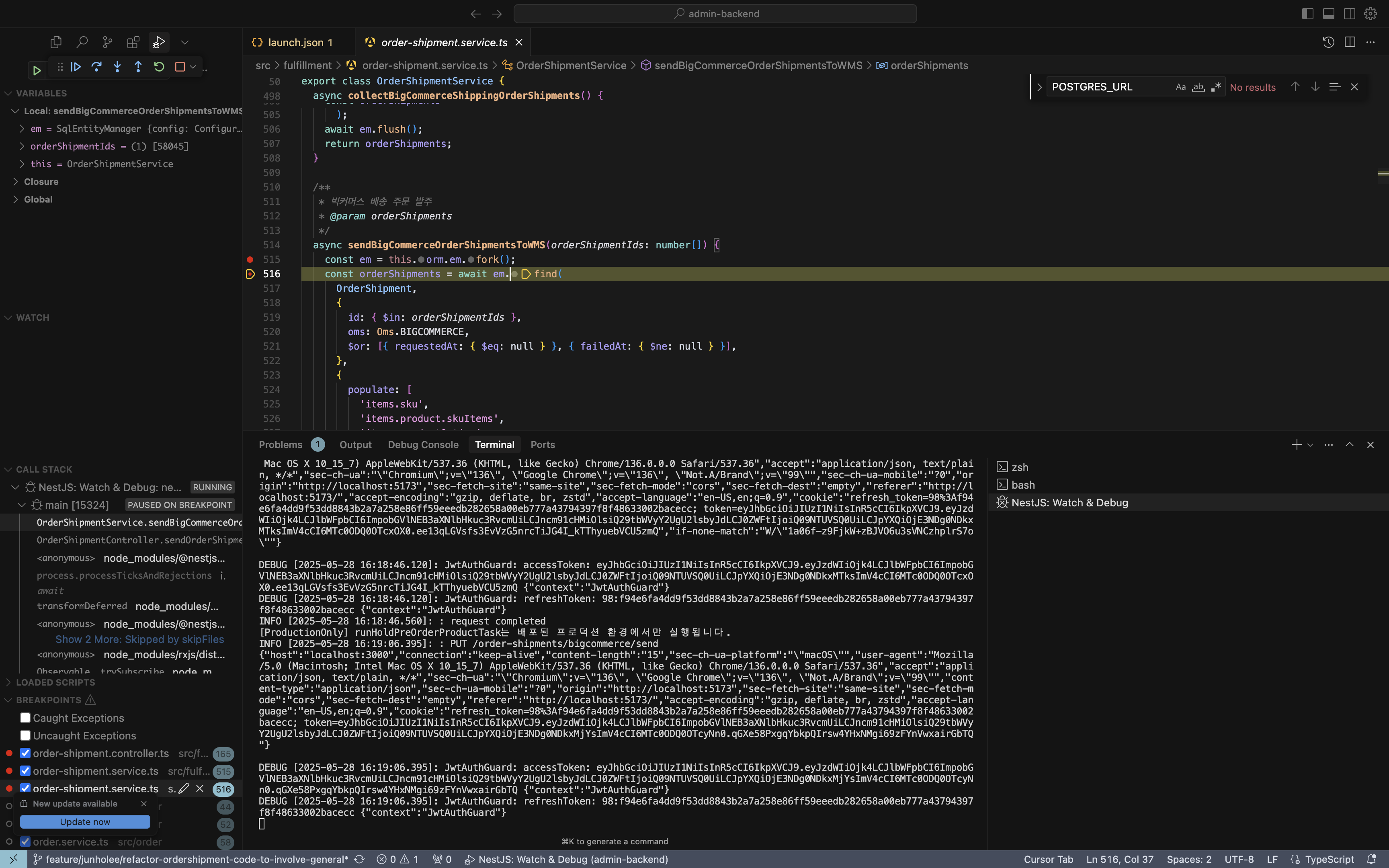Click the Update now button
The image size is (1389, 868).
point(85,821)
